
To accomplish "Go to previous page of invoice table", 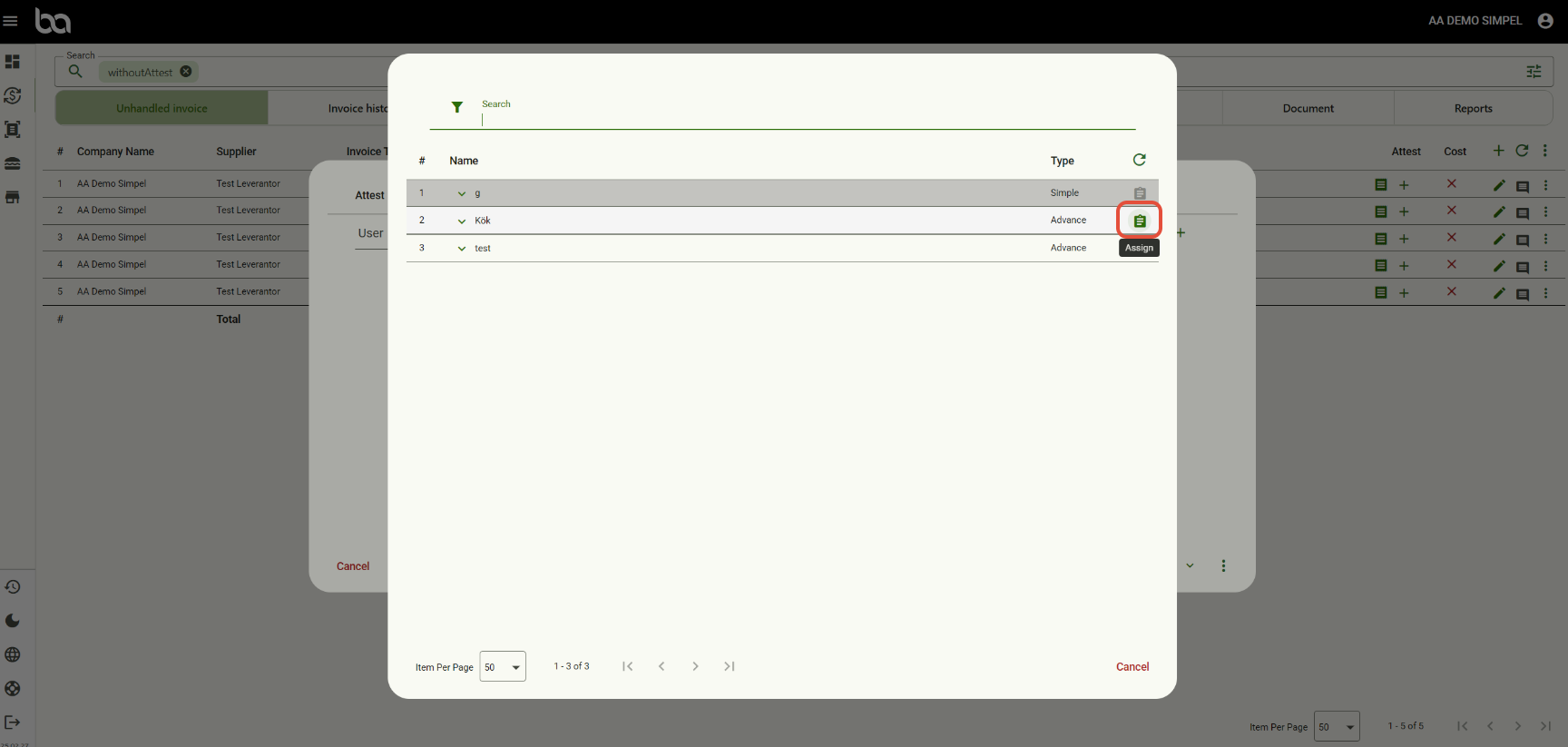I will pyautogui.click(x=1490, y=726).
